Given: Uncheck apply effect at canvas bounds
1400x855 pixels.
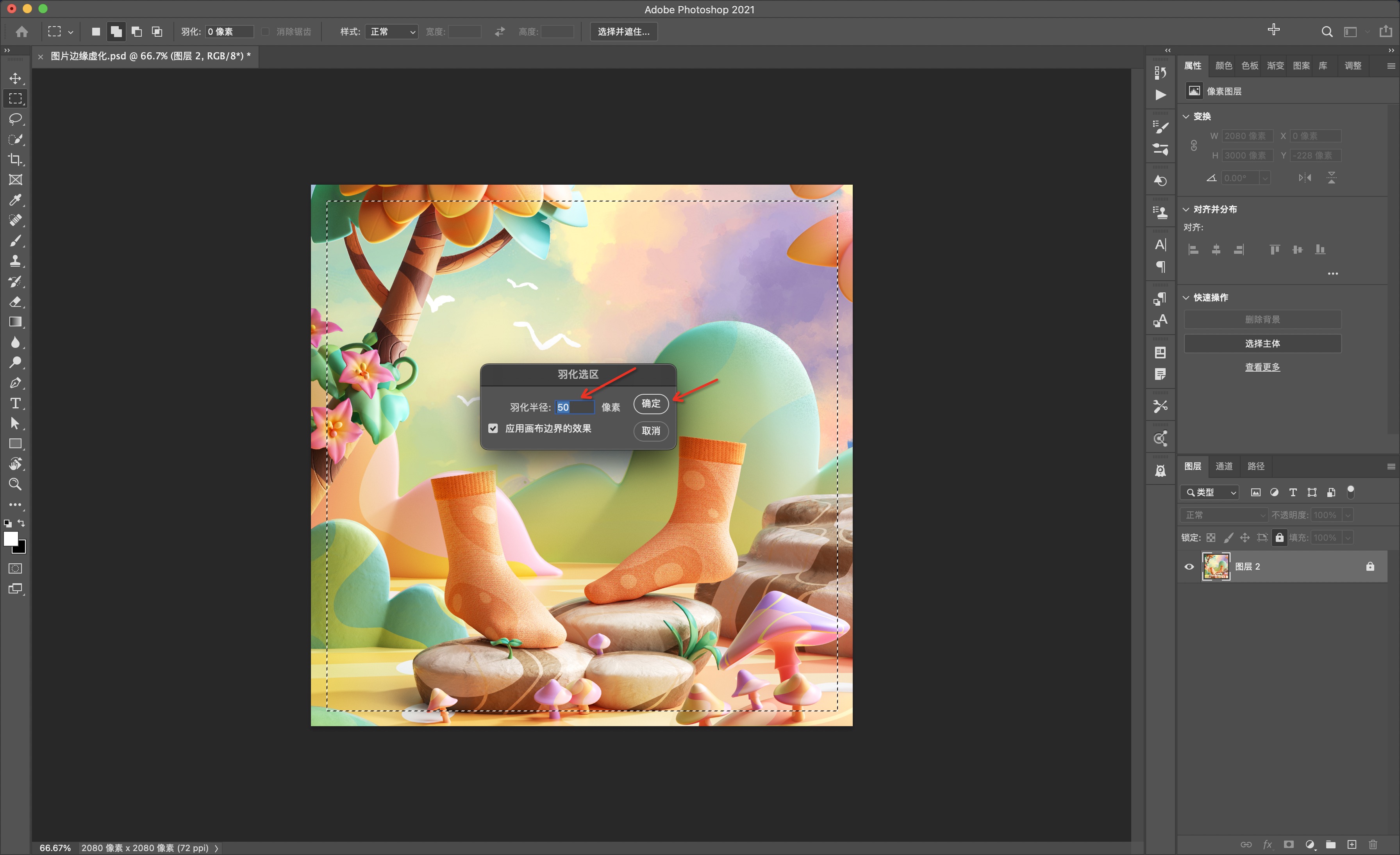Looking at the screenshot, I should [x=493, y=429].
